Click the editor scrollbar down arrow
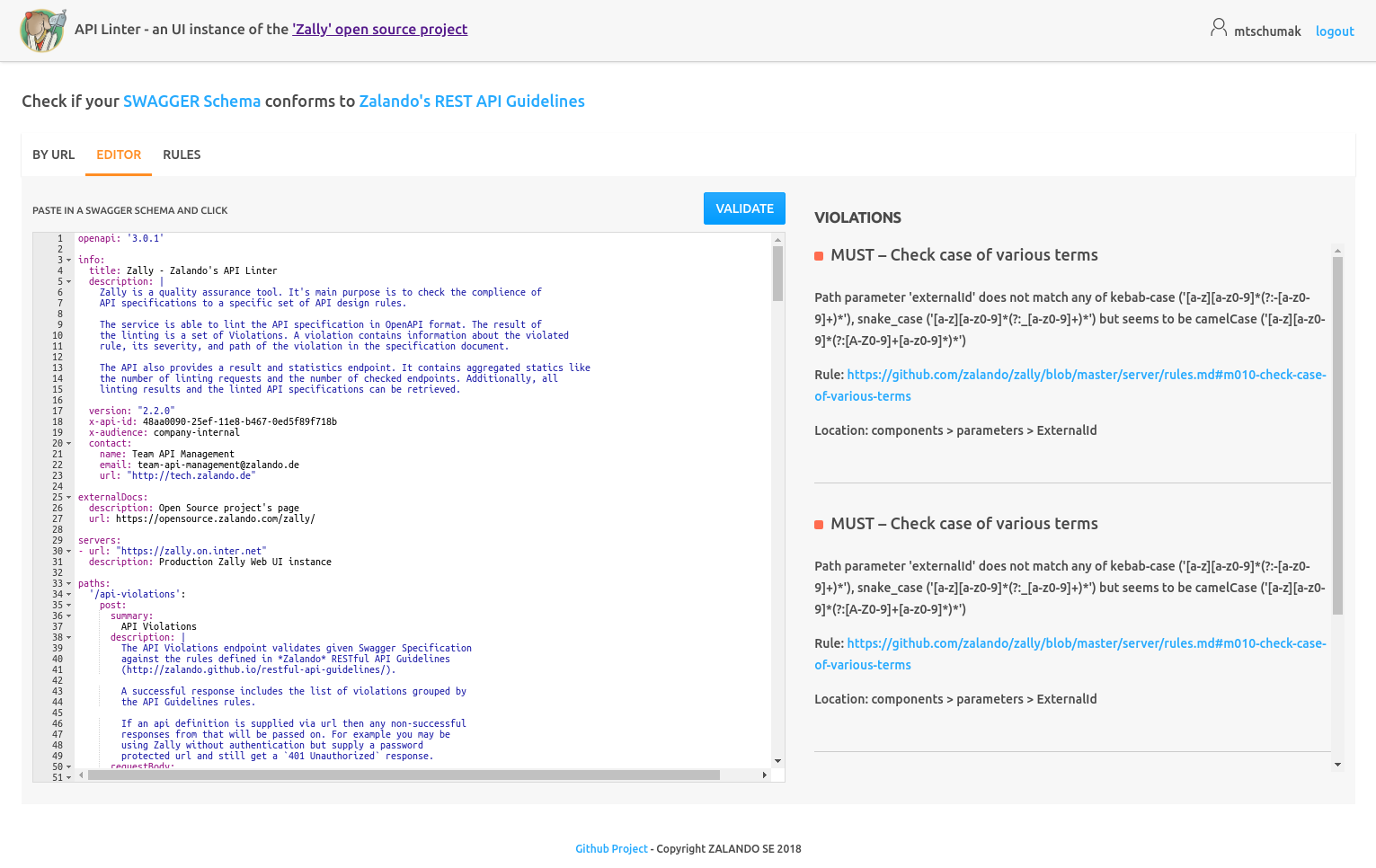1376x868 pixels. (777, 761)
